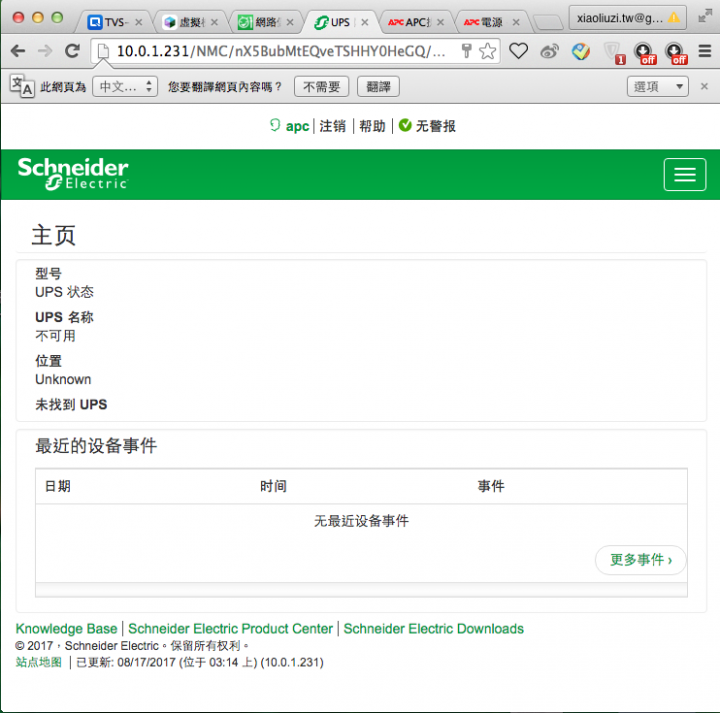Bookmark the page with the star icon
The width and height of the screenshot is (720, 713).
tap(487, 51)
